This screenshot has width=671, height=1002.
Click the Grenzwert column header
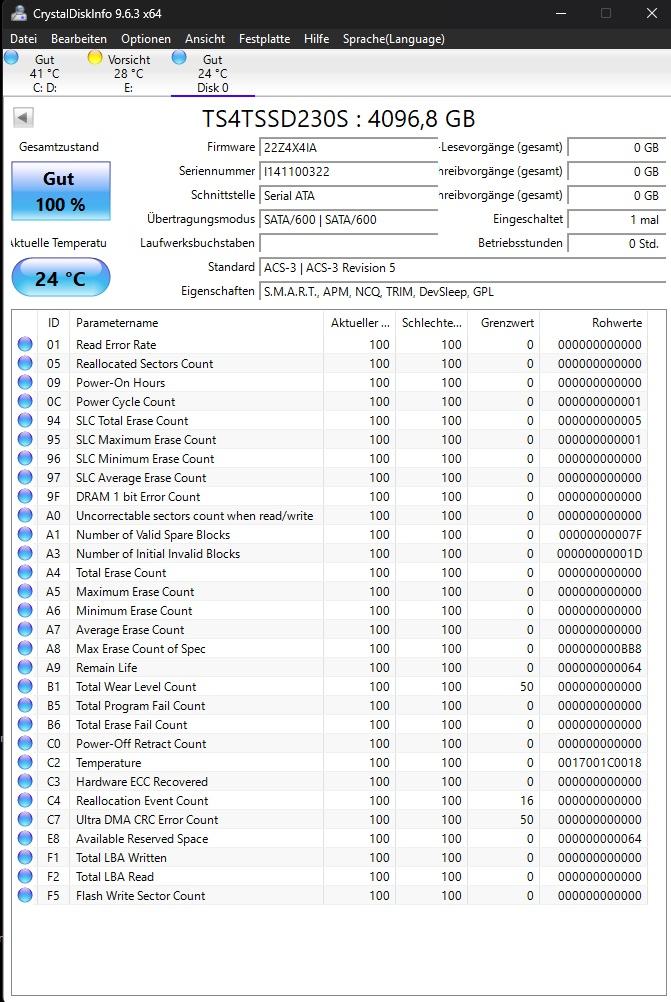(504, 323)
